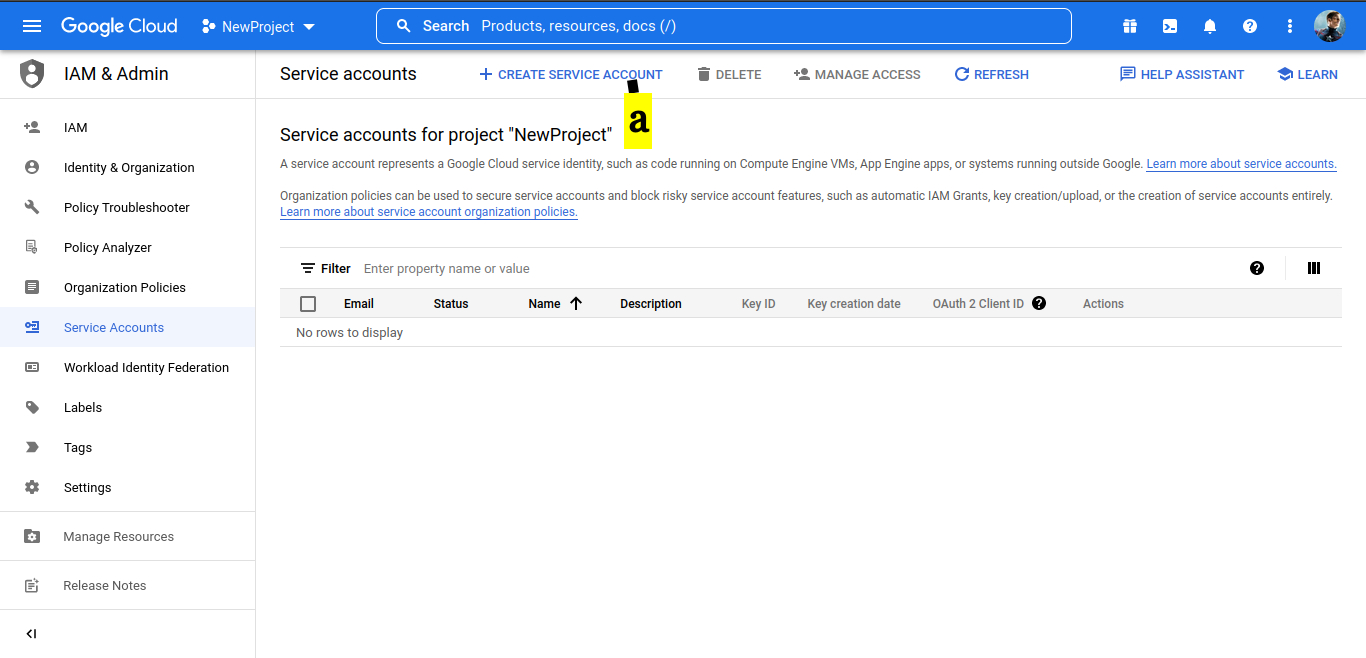The image size is (1366, 658).
Task: Open Settings in IAM sidebar
Action: (127, 487)
